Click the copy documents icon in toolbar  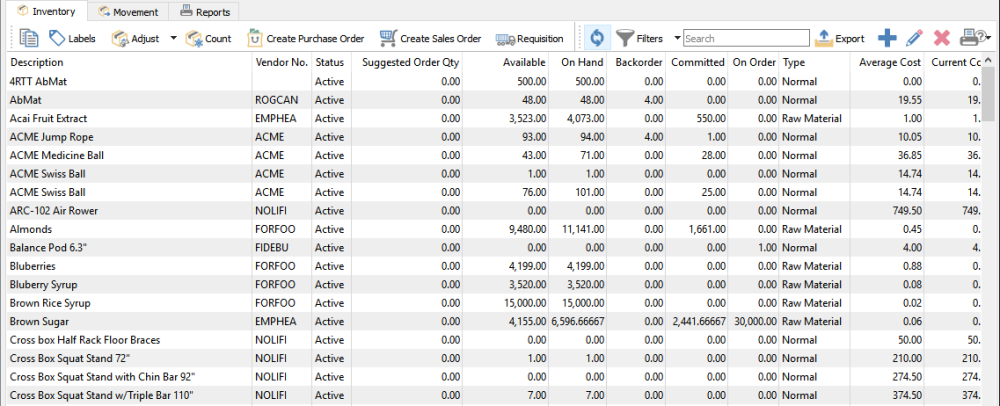28,38
